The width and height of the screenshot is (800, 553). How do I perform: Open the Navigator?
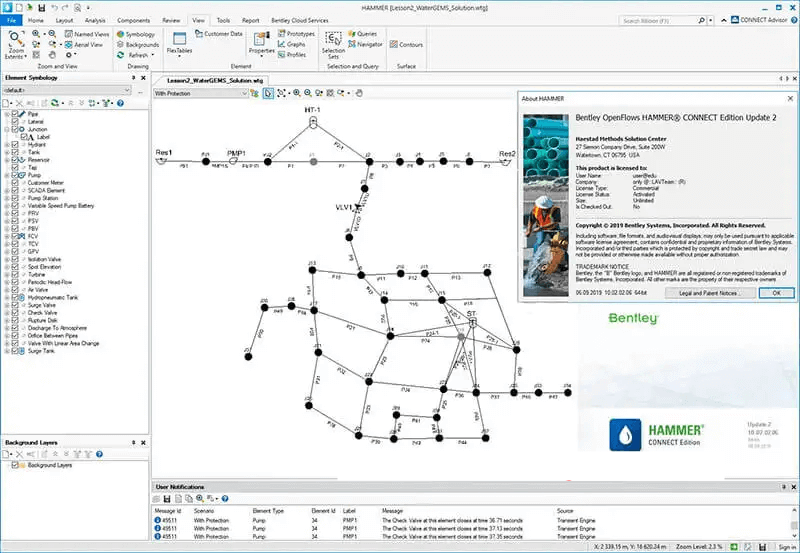[365, 44]
